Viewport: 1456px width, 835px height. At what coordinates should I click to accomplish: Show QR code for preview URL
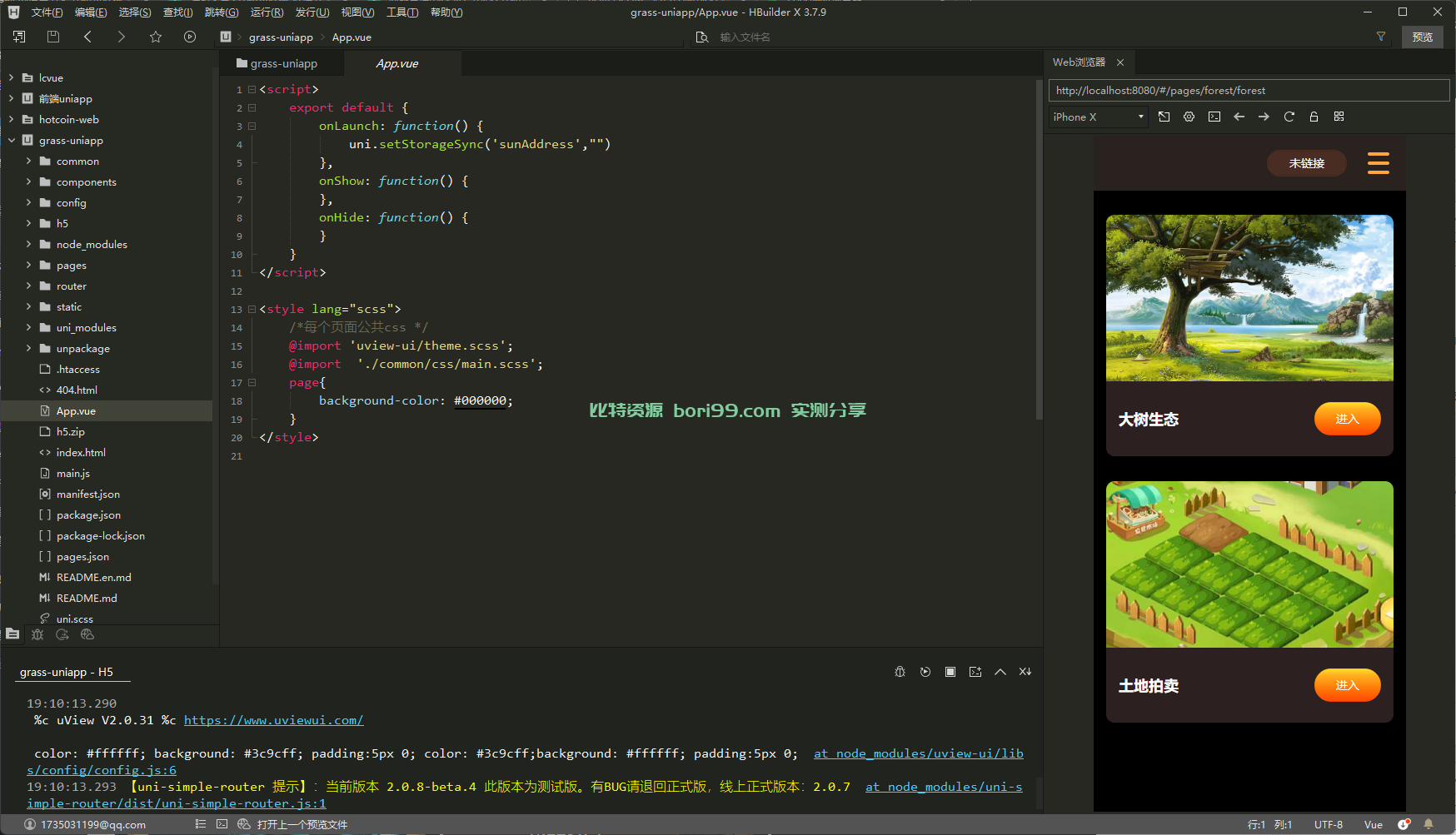pyautogui.click(x=1339, y=117)
